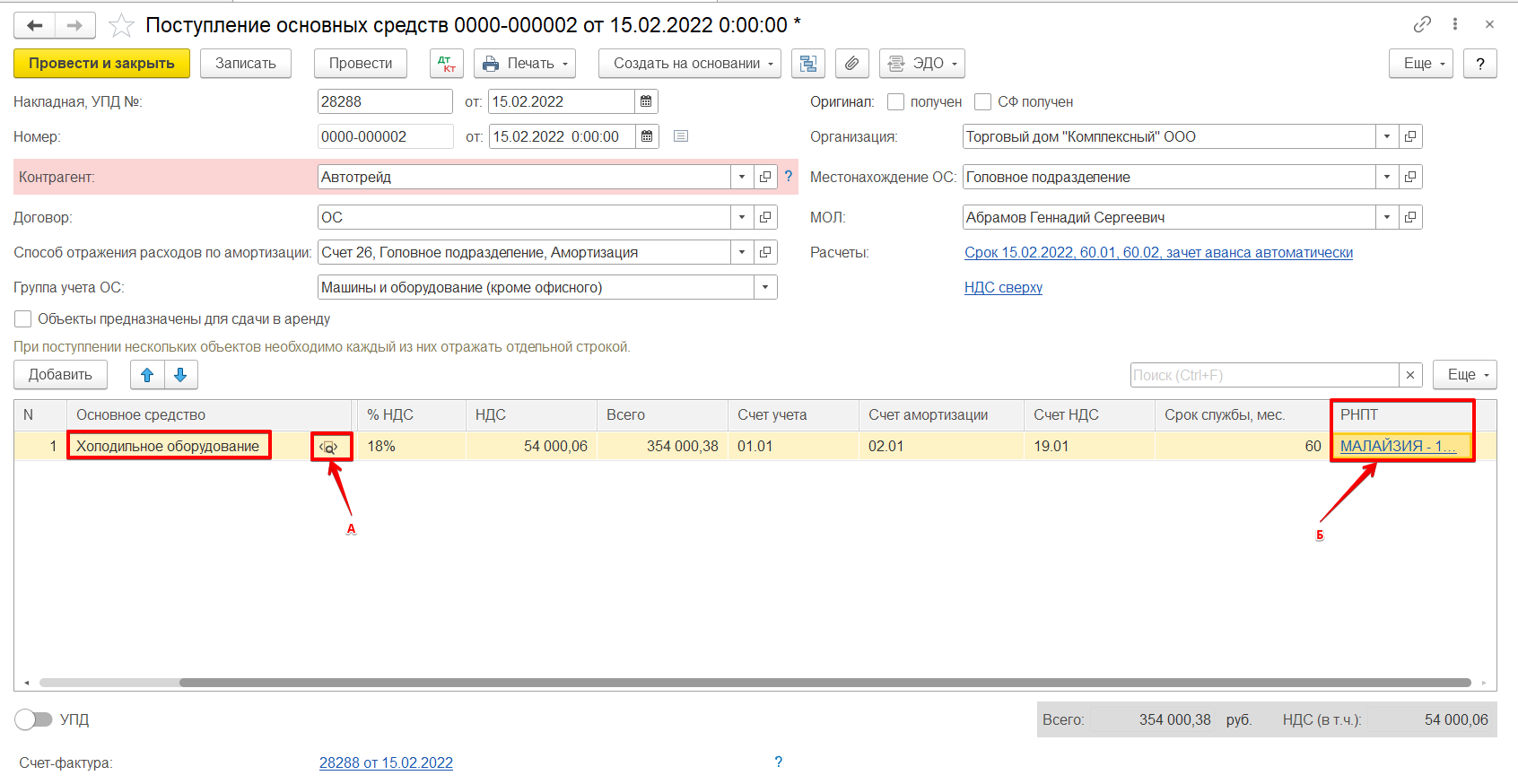
Task: Open счет-фактура 28288 от 15.02.2022 link
Action: 386,762
